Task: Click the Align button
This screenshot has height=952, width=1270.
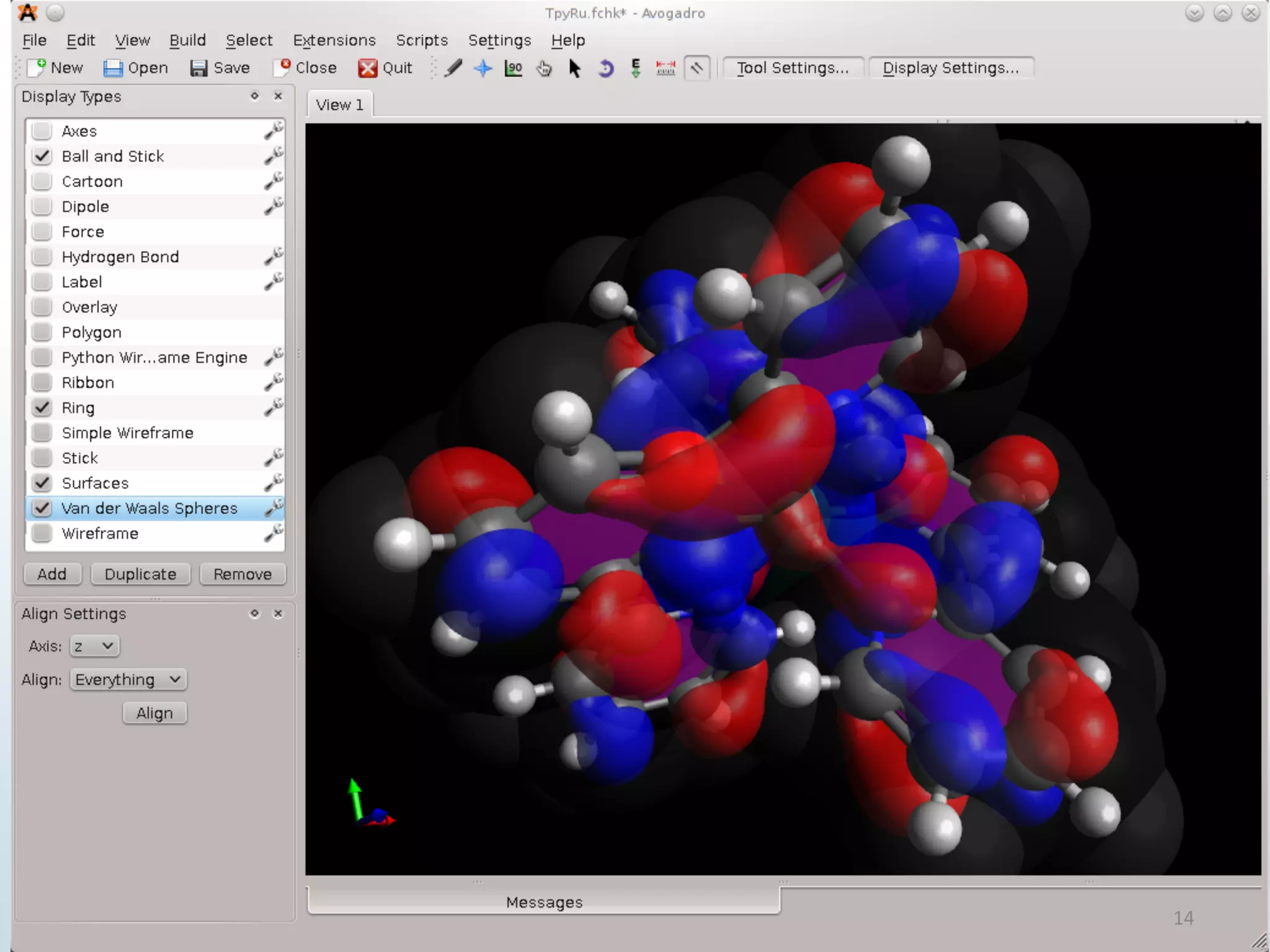Action: (x=154, y=713)
